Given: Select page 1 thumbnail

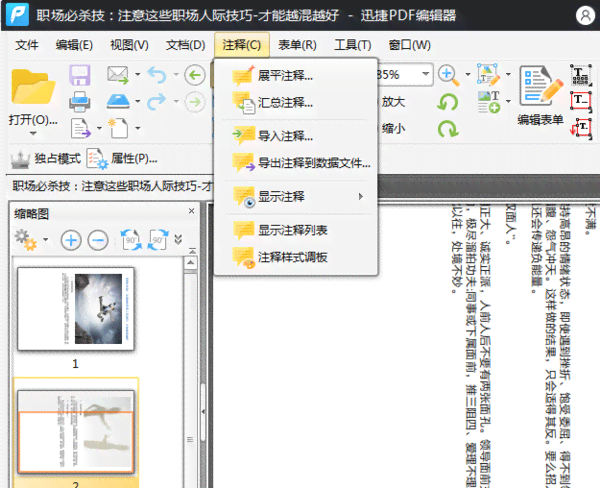Looking at the screenshot, I should 76,308.
